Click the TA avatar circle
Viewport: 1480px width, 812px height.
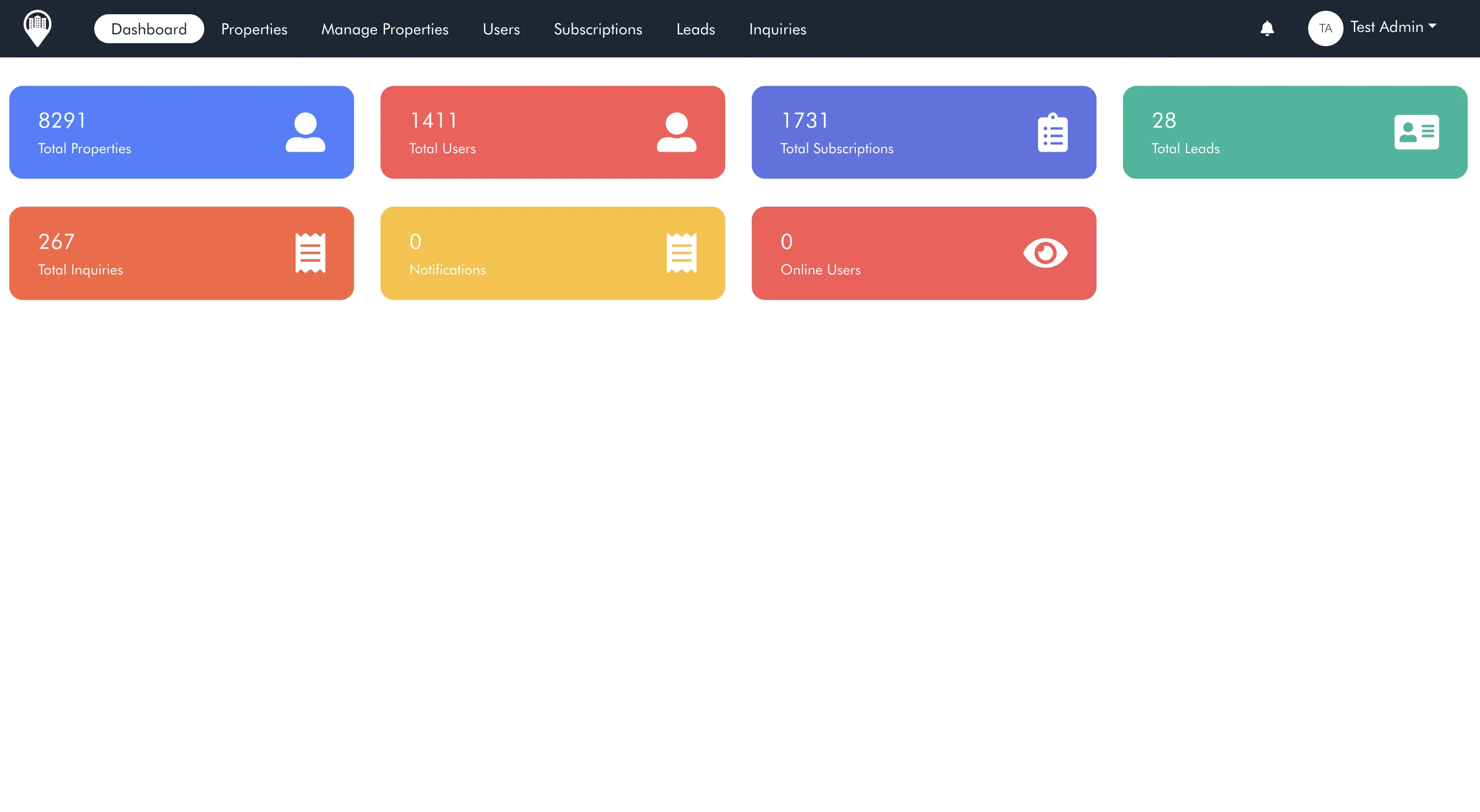pos(1325,28)
